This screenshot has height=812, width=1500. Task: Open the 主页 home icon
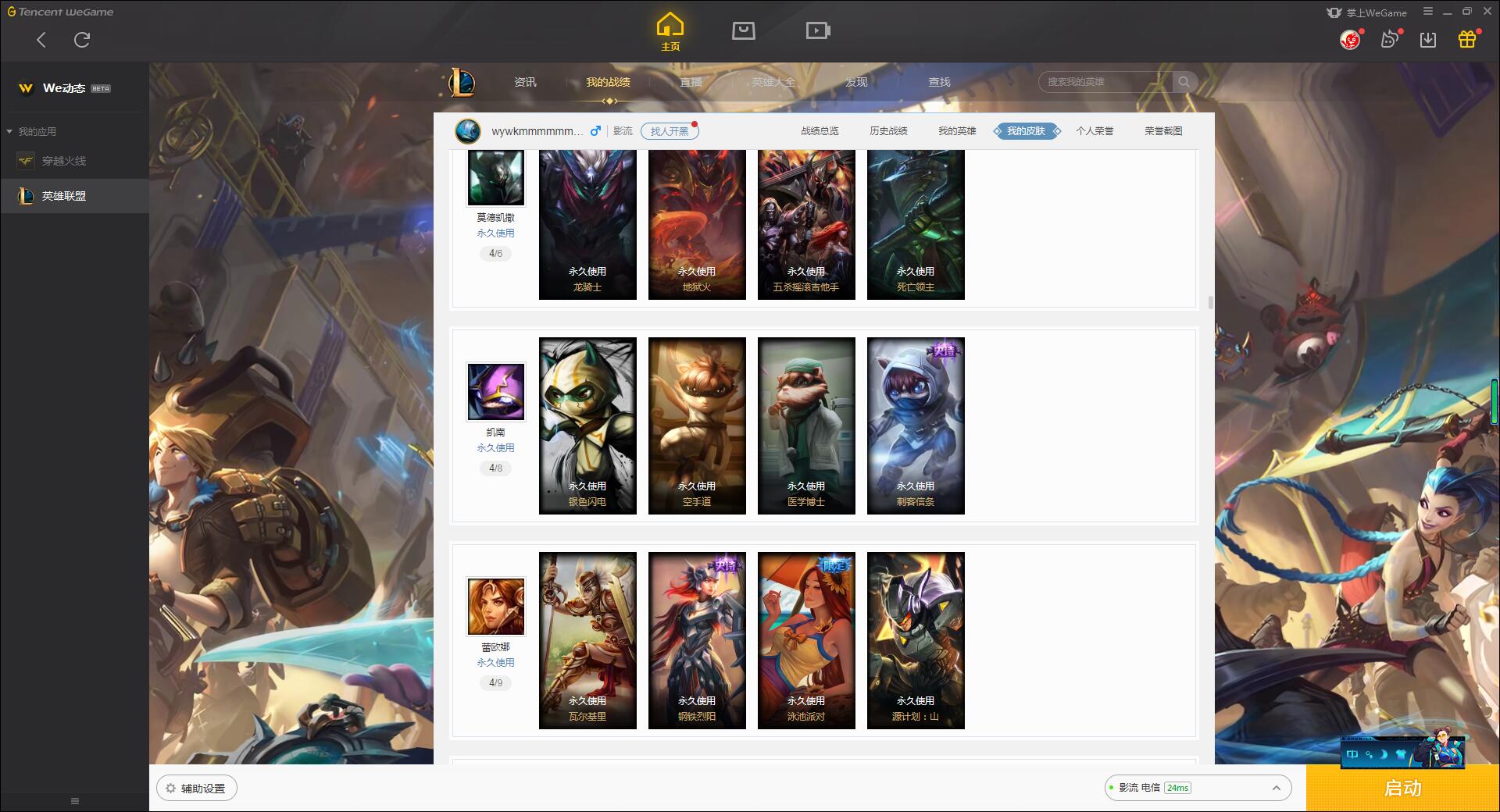[x=670, y=32]
